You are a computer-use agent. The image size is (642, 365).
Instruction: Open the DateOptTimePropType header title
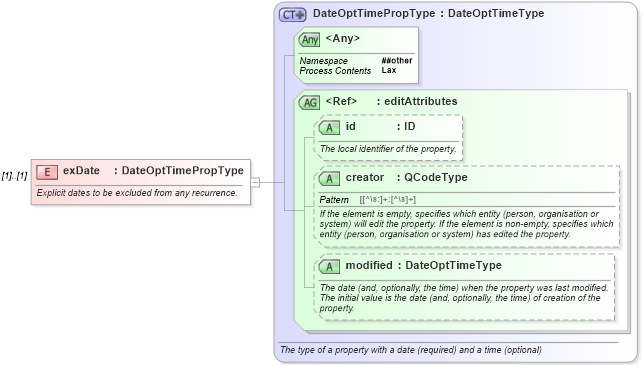(428, 13)
